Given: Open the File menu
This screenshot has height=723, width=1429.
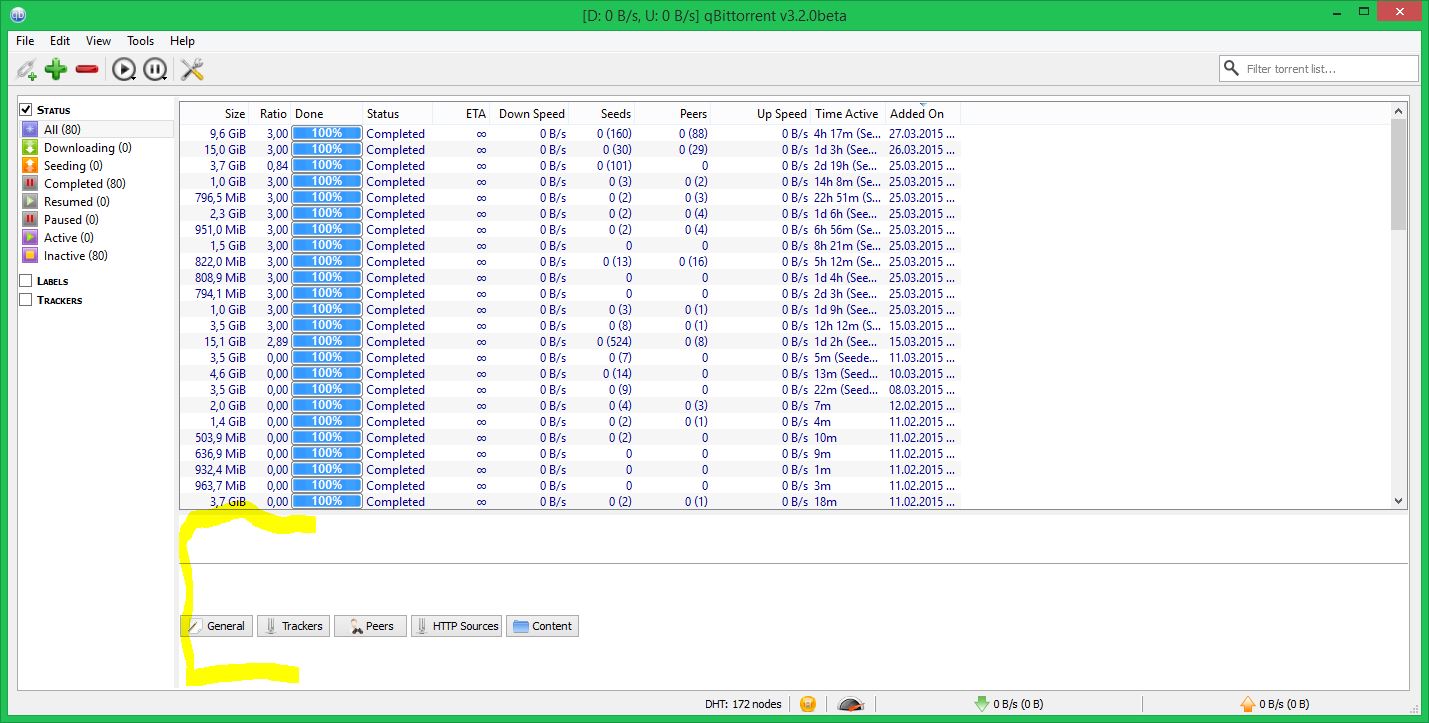Looking at the screenshot, I should click(25, 41).
